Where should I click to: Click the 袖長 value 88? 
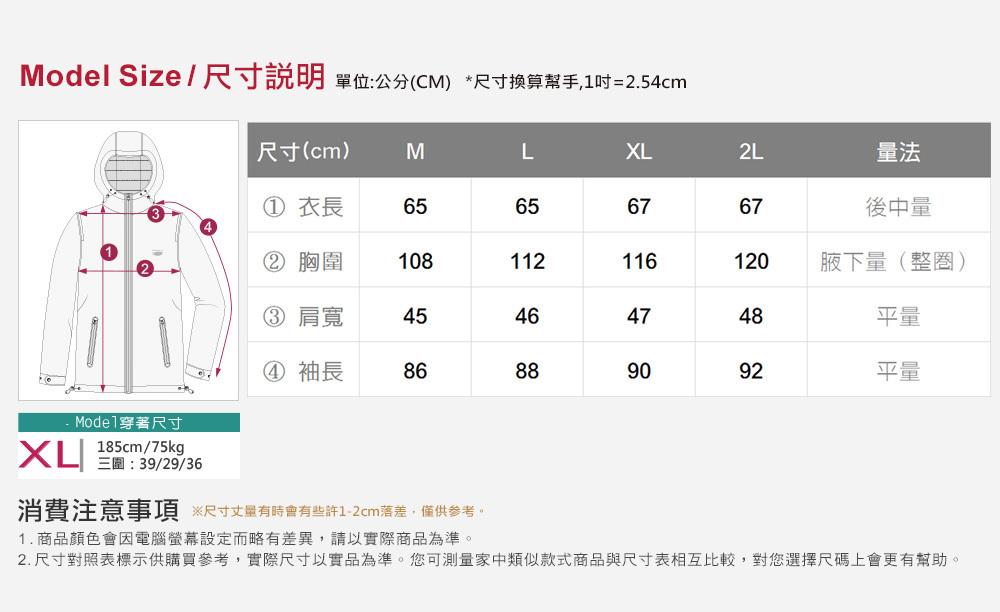(x=527, y=370)
